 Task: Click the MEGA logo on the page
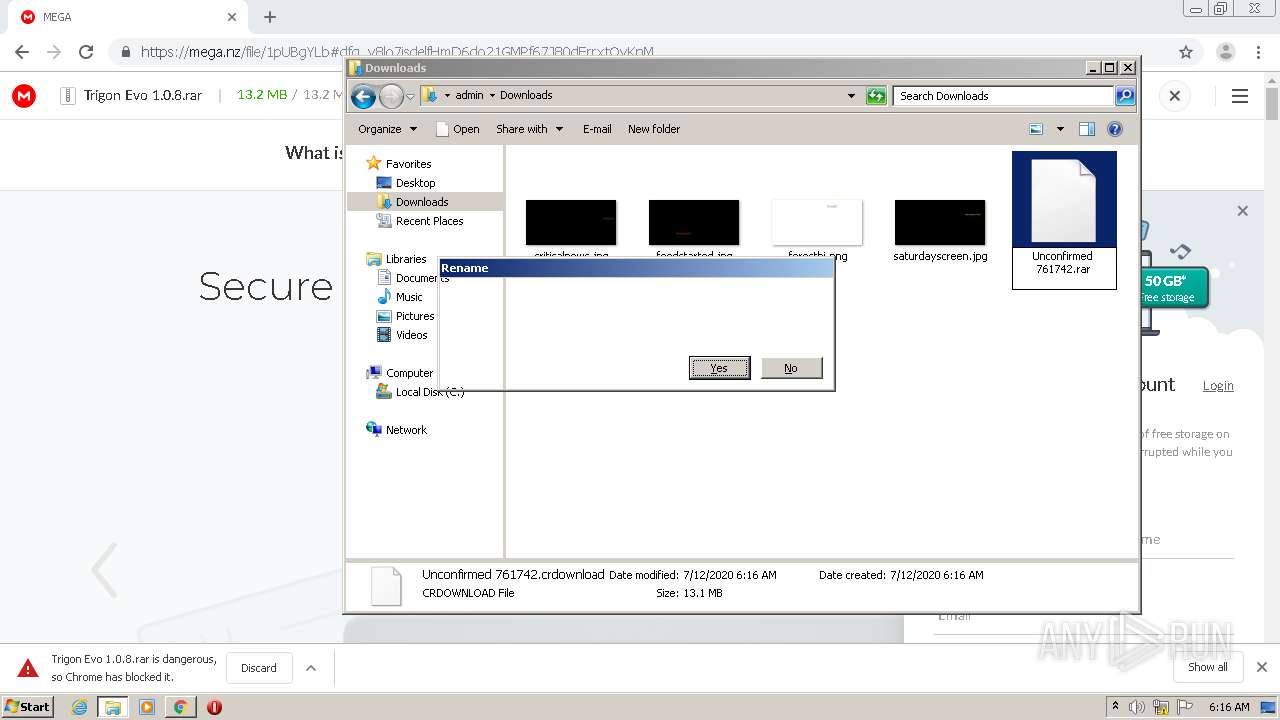click(x=24, y=96)
